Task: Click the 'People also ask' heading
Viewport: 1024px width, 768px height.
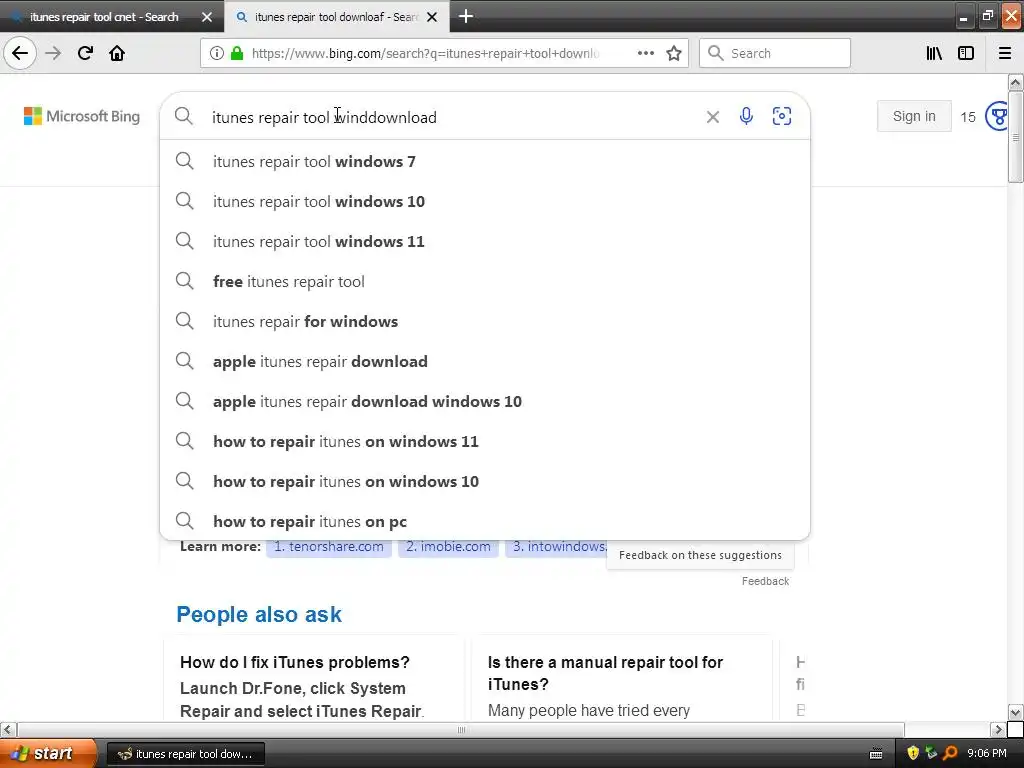Action: [259, 615]
